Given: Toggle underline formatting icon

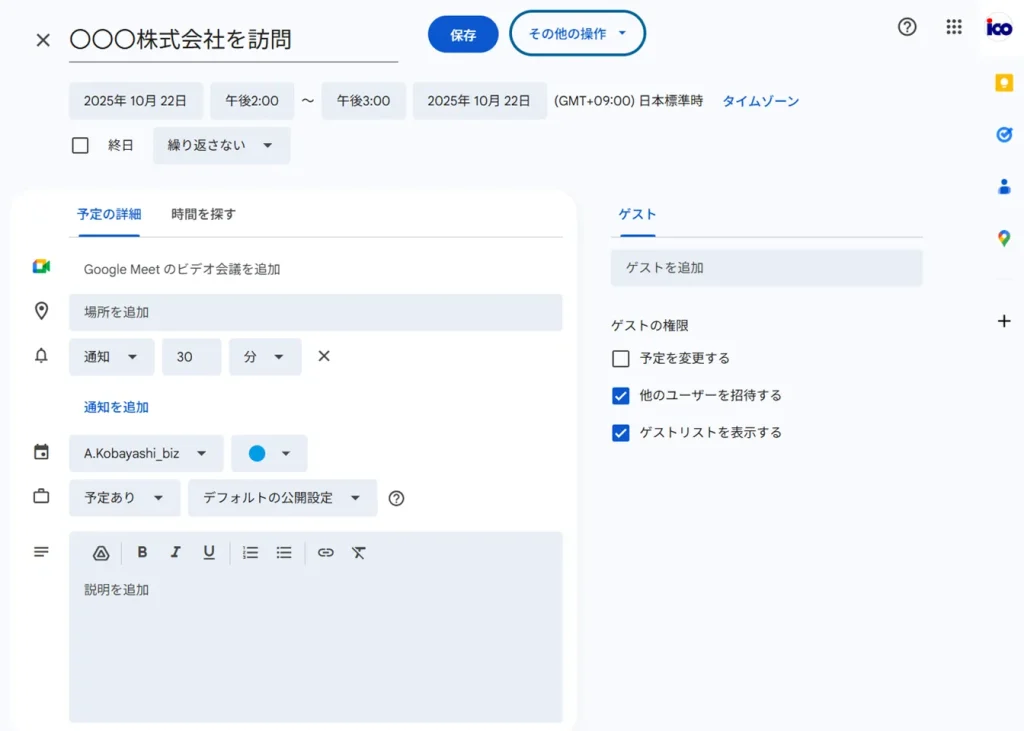Looking at the screenshot, I should 209,552.
